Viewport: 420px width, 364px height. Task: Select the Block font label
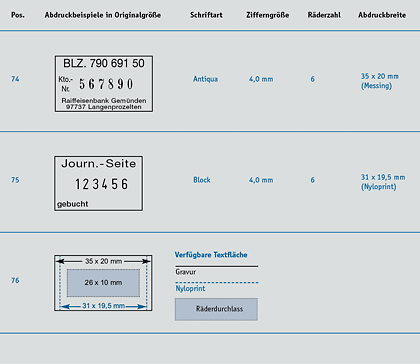[202, 180]
